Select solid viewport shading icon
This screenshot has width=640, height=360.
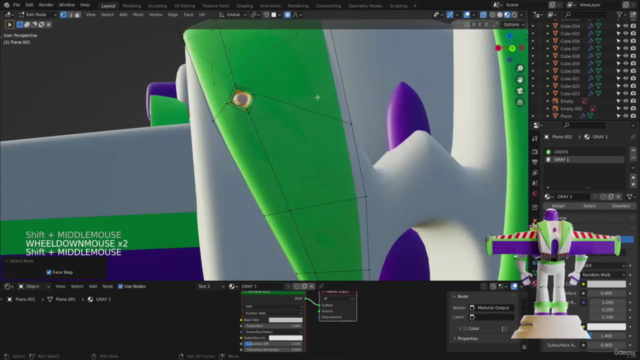tap(500, 15)
